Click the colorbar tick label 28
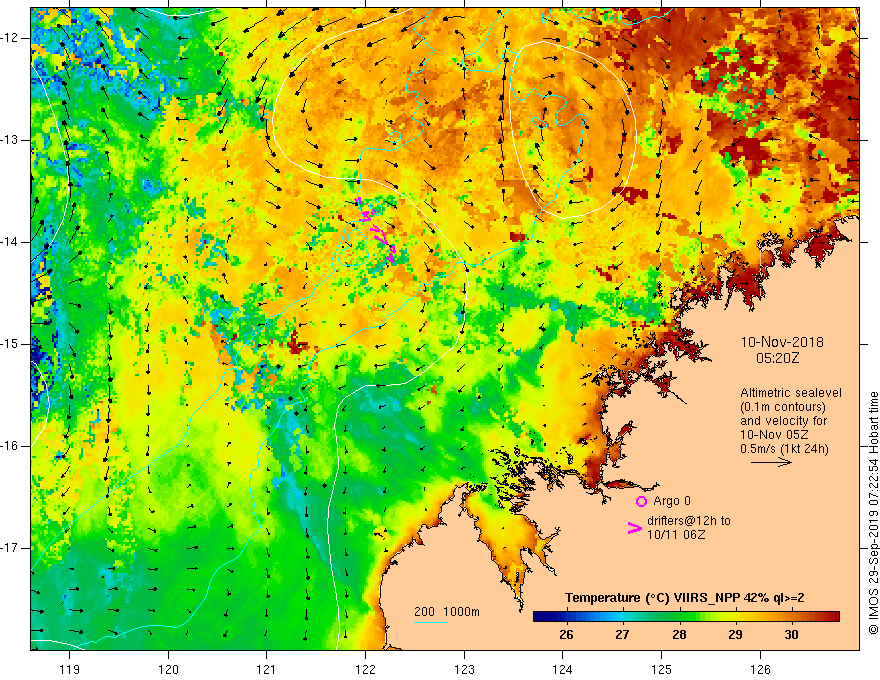 [679, 635]
